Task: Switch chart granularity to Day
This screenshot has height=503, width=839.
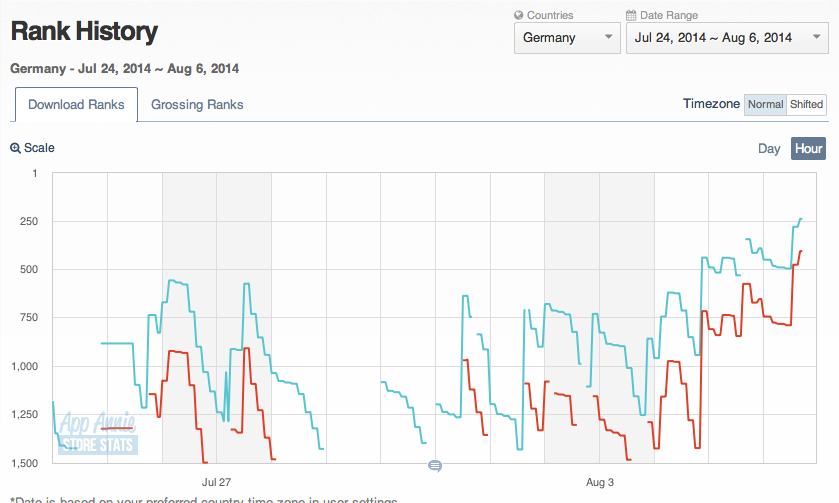Action: [769, 148]
